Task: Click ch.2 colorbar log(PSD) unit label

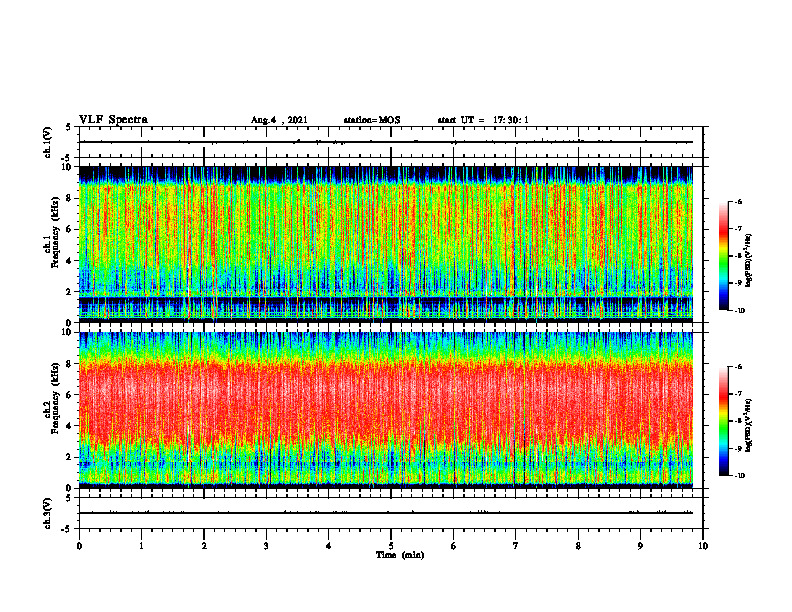Action: pos(750,425)
